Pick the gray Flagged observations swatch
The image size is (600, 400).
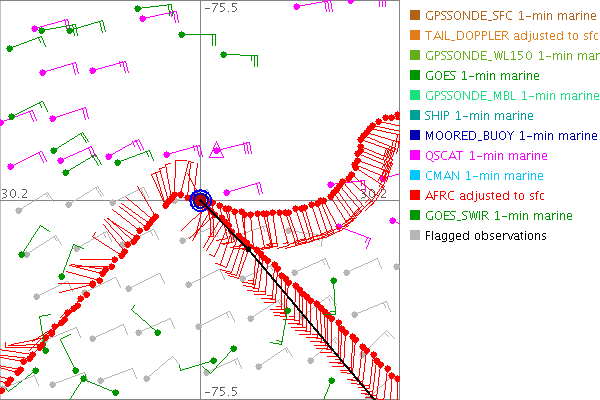point(414,236)
